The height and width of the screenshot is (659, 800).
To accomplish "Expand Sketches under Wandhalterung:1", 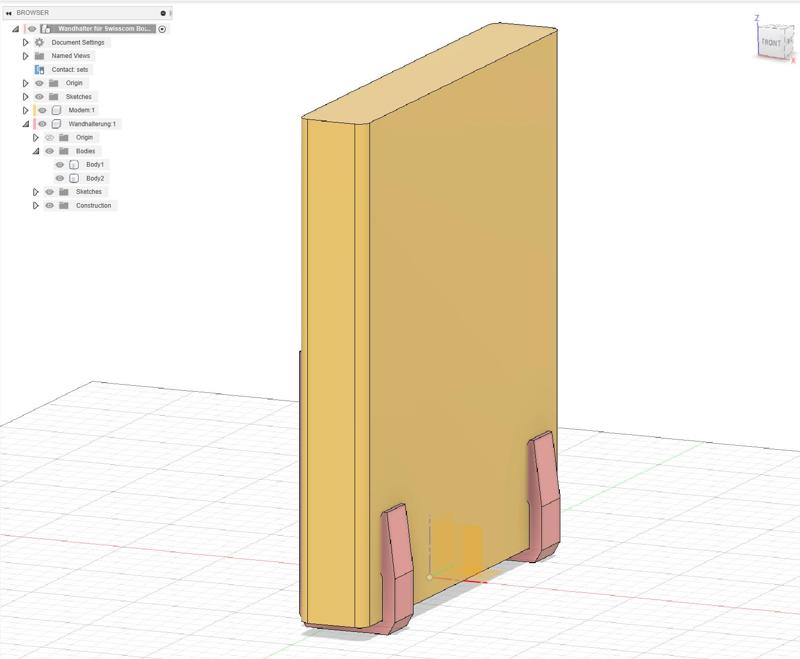I will (x=36, y=192).
